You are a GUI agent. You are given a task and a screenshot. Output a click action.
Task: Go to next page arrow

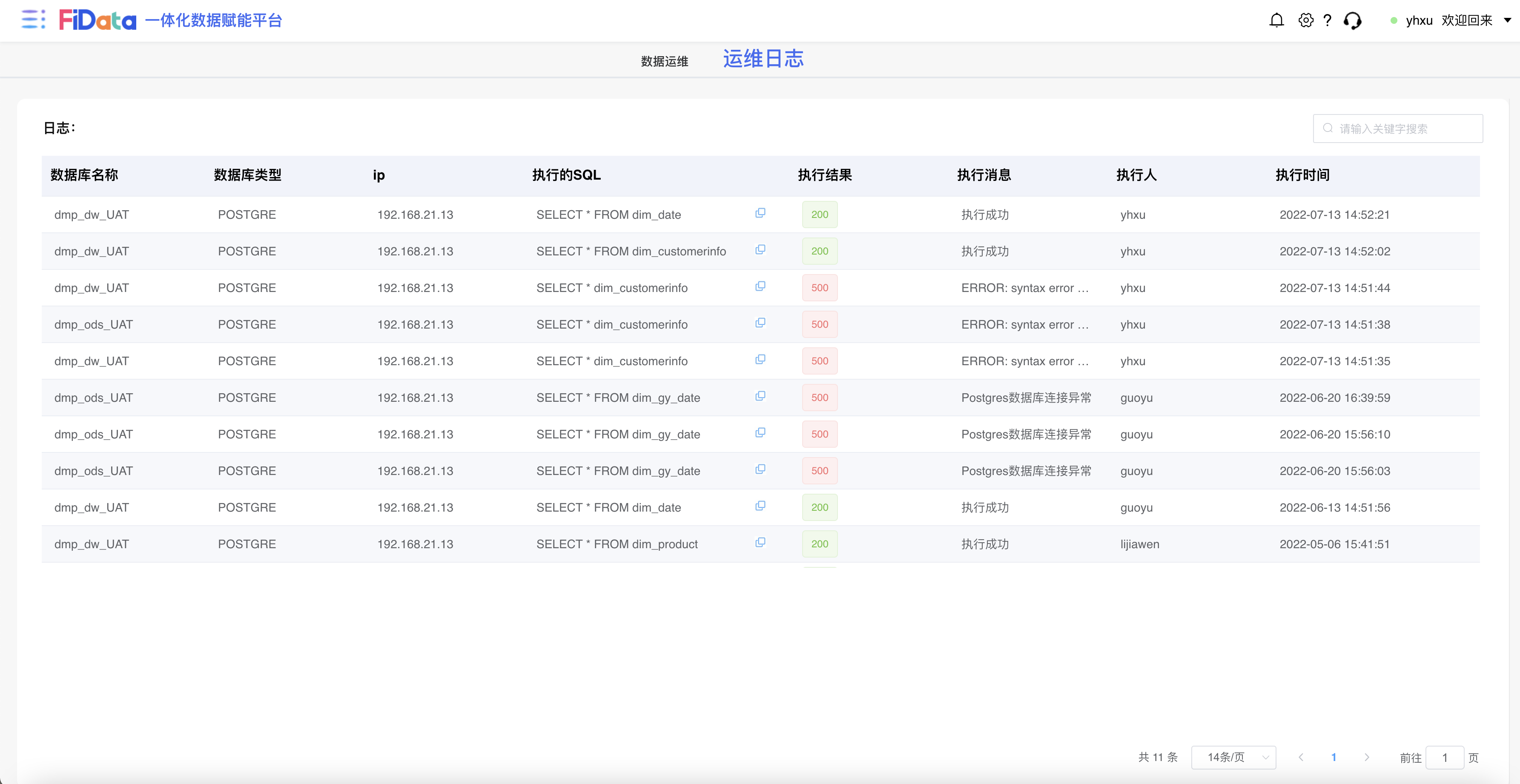click(x=1367, y=758)
